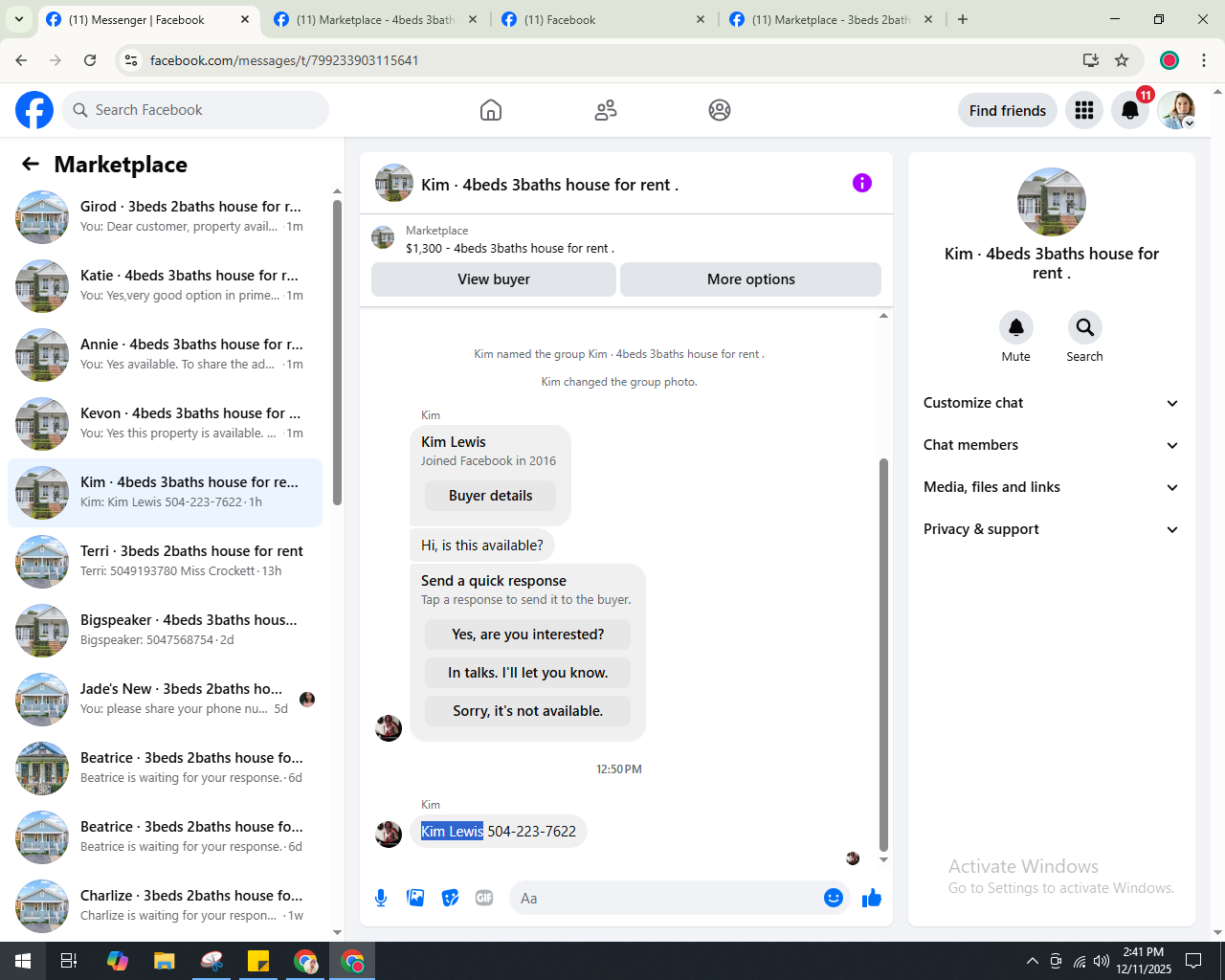Open Girod 3beds 2baths conversation
1225x980 pixels.
coord(165,216)
